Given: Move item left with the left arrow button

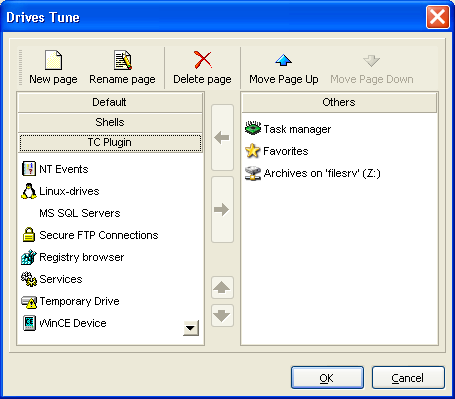Looking at the screenshot, I should tap(222, 137).
